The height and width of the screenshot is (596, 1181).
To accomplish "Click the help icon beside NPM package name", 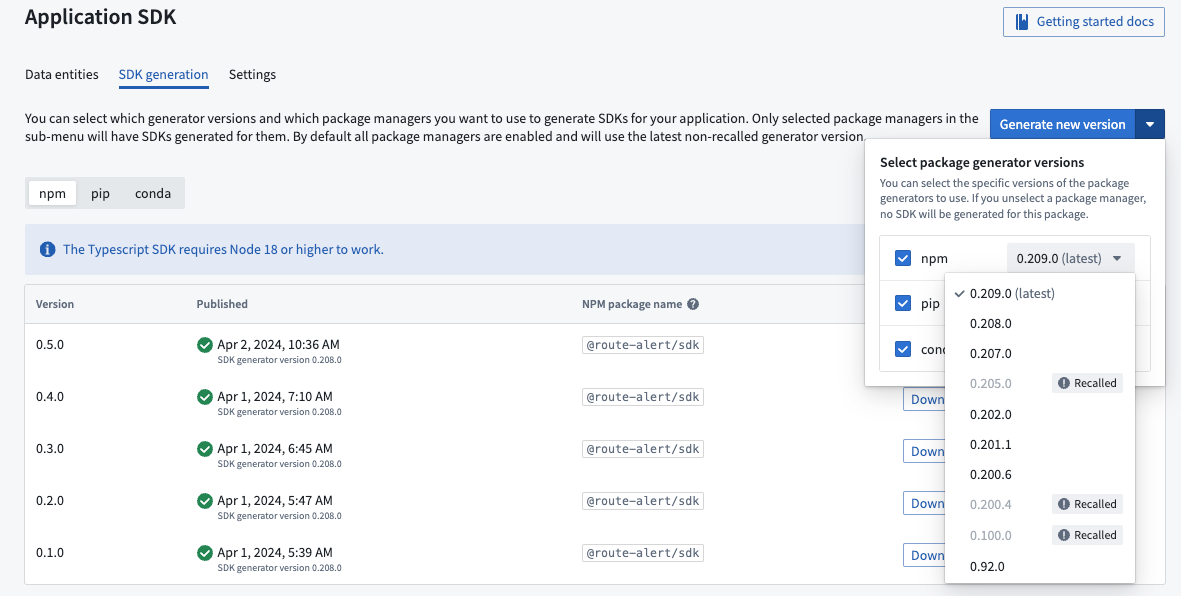I will pyautogui.click(x=693, y=304).
